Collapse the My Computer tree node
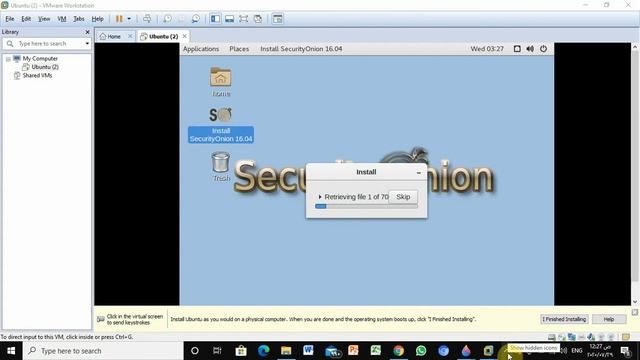The height and width of the screenshot is (360, 640). [x=8, y=59]
